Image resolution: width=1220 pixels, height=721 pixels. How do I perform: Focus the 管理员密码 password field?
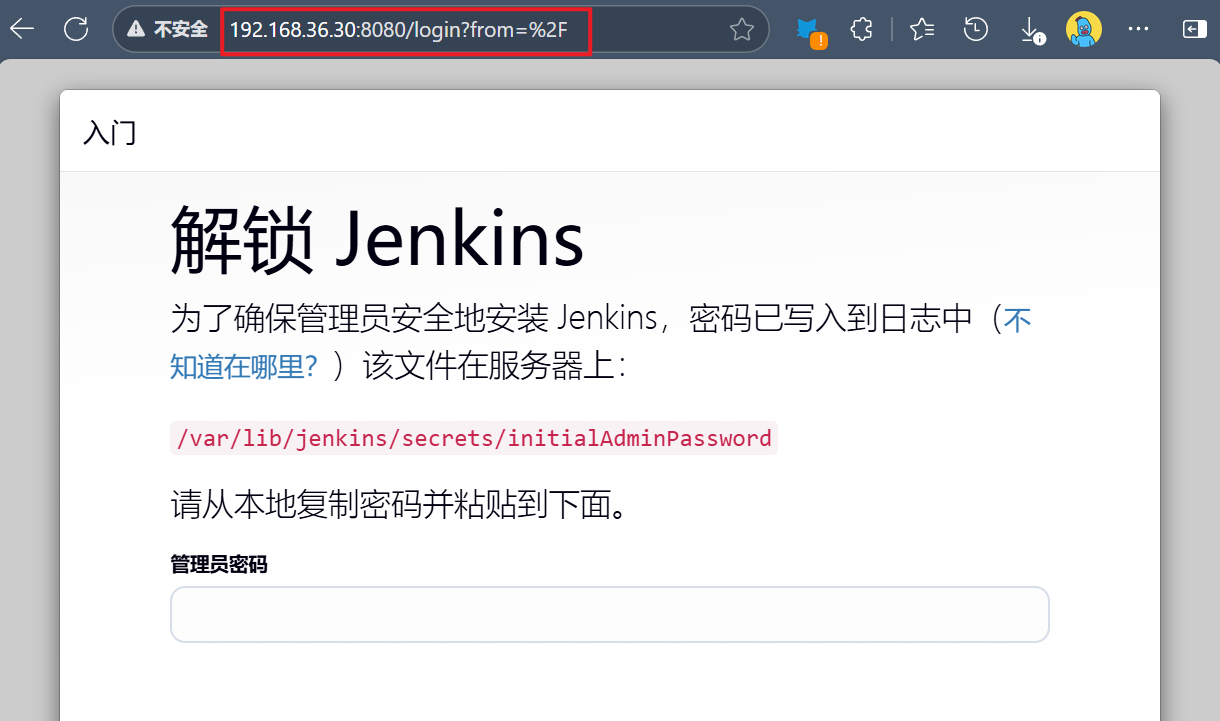(609, 614)
